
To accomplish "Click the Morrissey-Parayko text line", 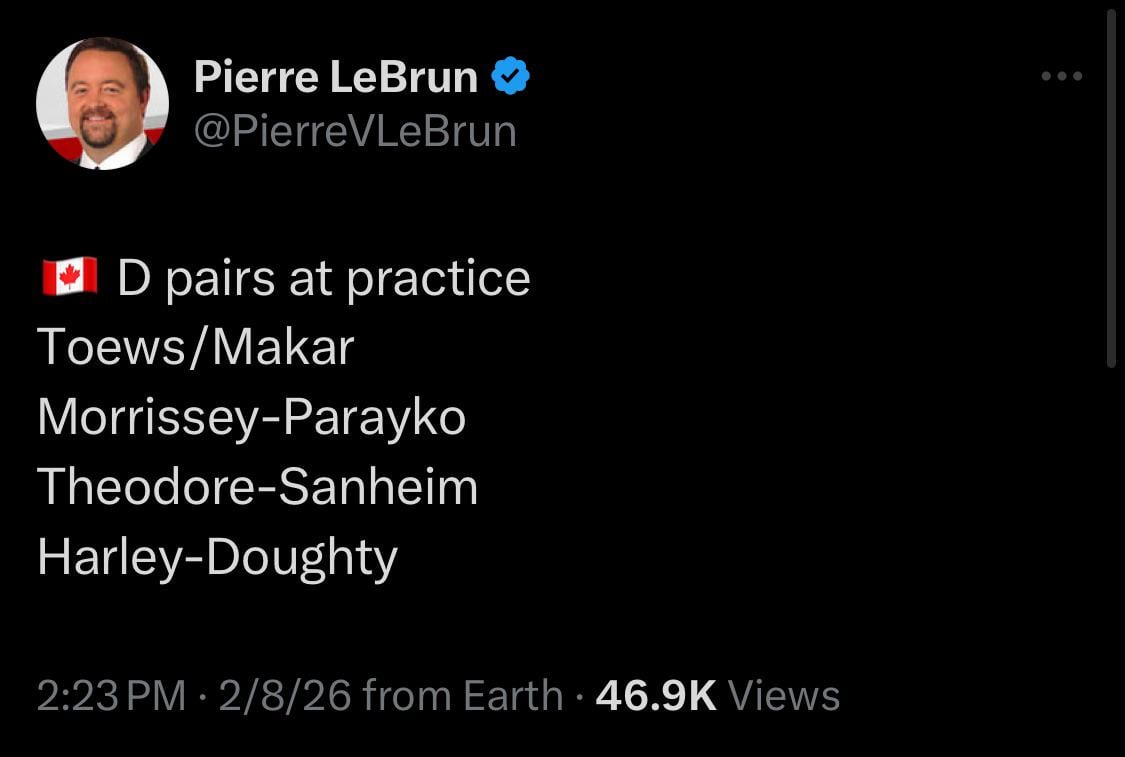I will [x=250, y=417].
